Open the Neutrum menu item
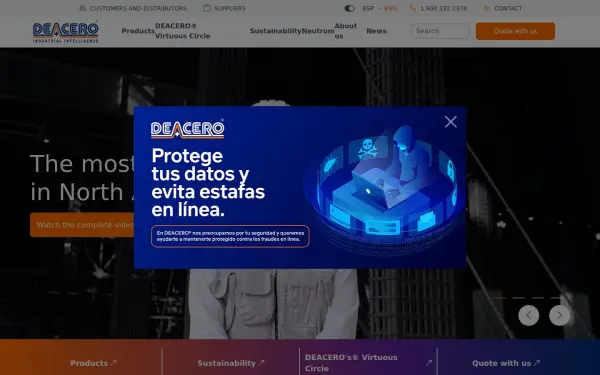The image size is (600, 375). pos(318,31)
